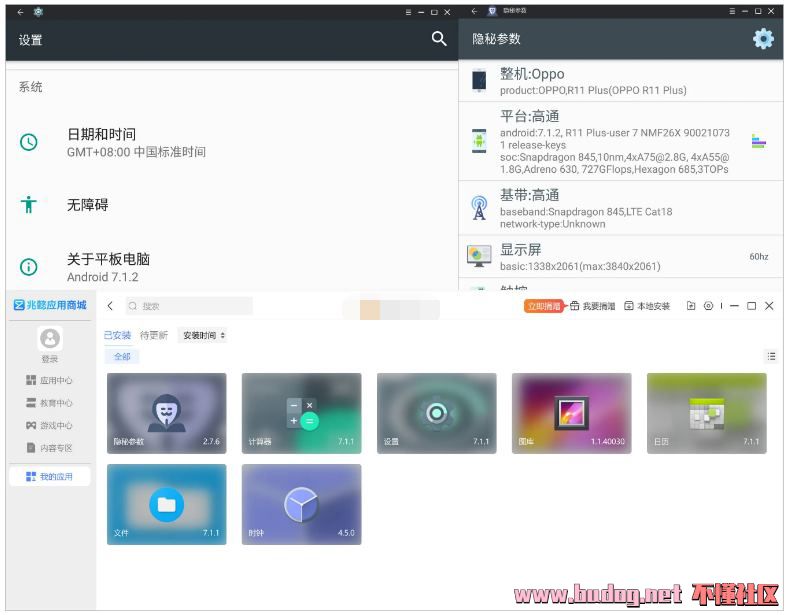Open the 隐秘参数 app tile
The height and width of the screenshot is (615, 788).
click(166, 412)
